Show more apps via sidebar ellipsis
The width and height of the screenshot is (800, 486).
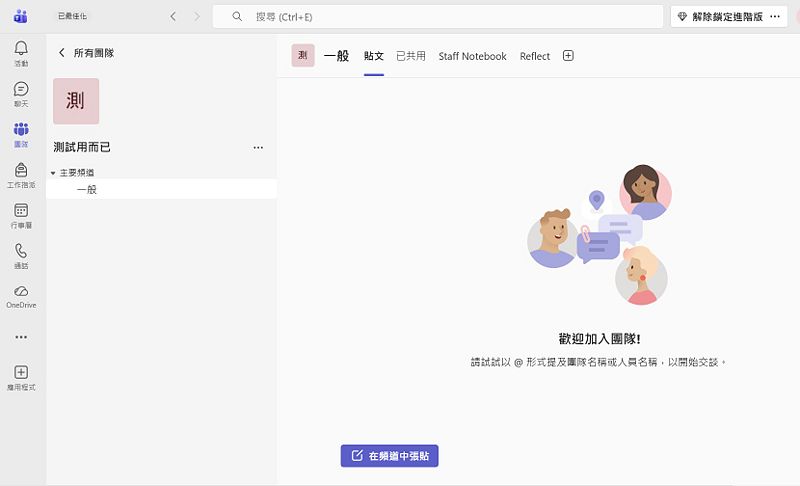point(21,337)
